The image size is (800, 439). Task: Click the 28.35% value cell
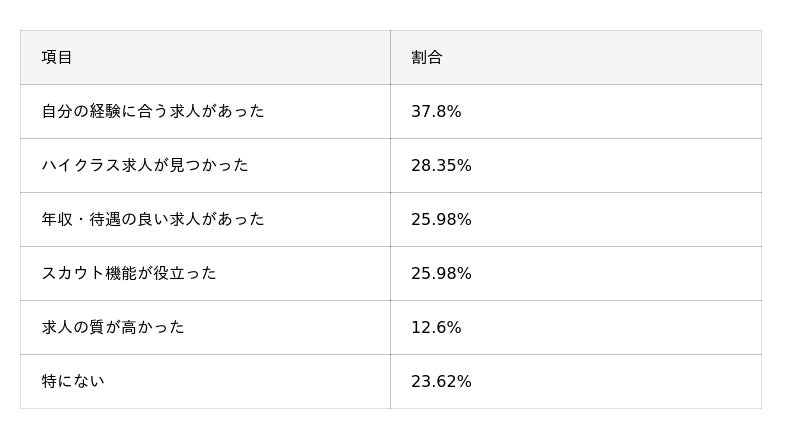(441, 165)
